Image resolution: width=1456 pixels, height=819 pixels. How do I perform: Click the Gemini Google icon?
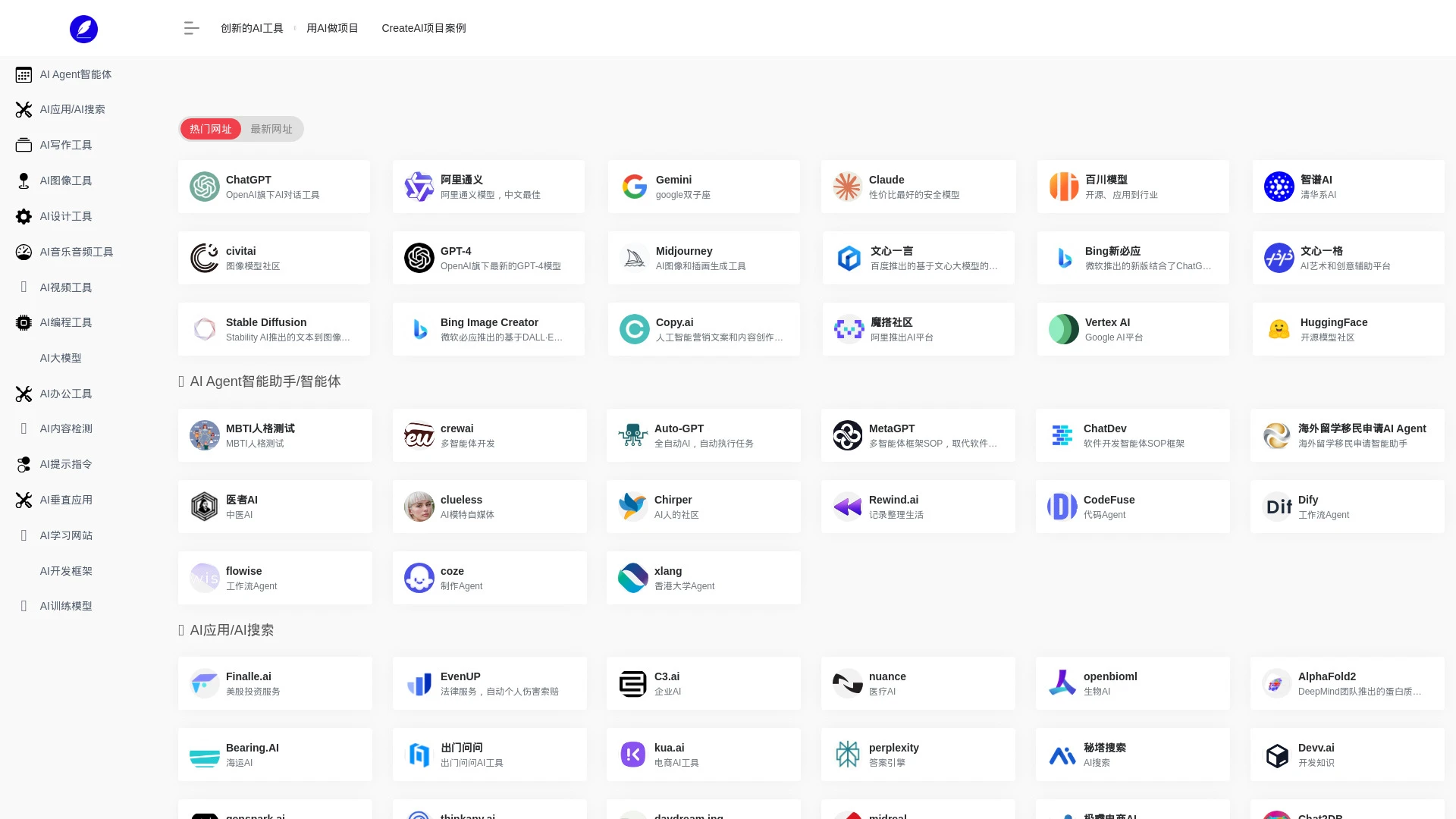point(633,187)
